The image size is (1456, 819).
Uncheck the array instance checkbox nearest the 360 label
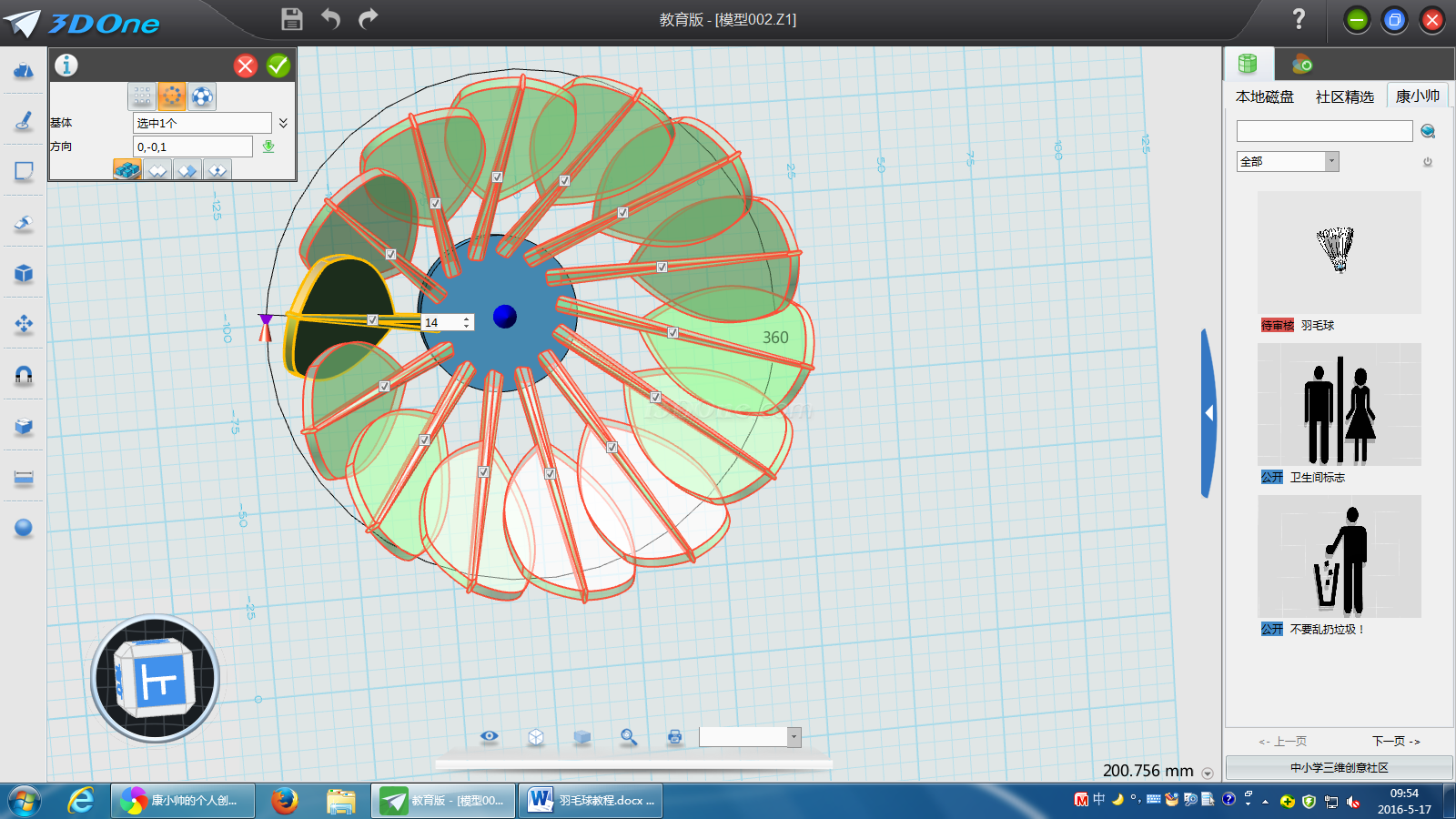point(672,333)
